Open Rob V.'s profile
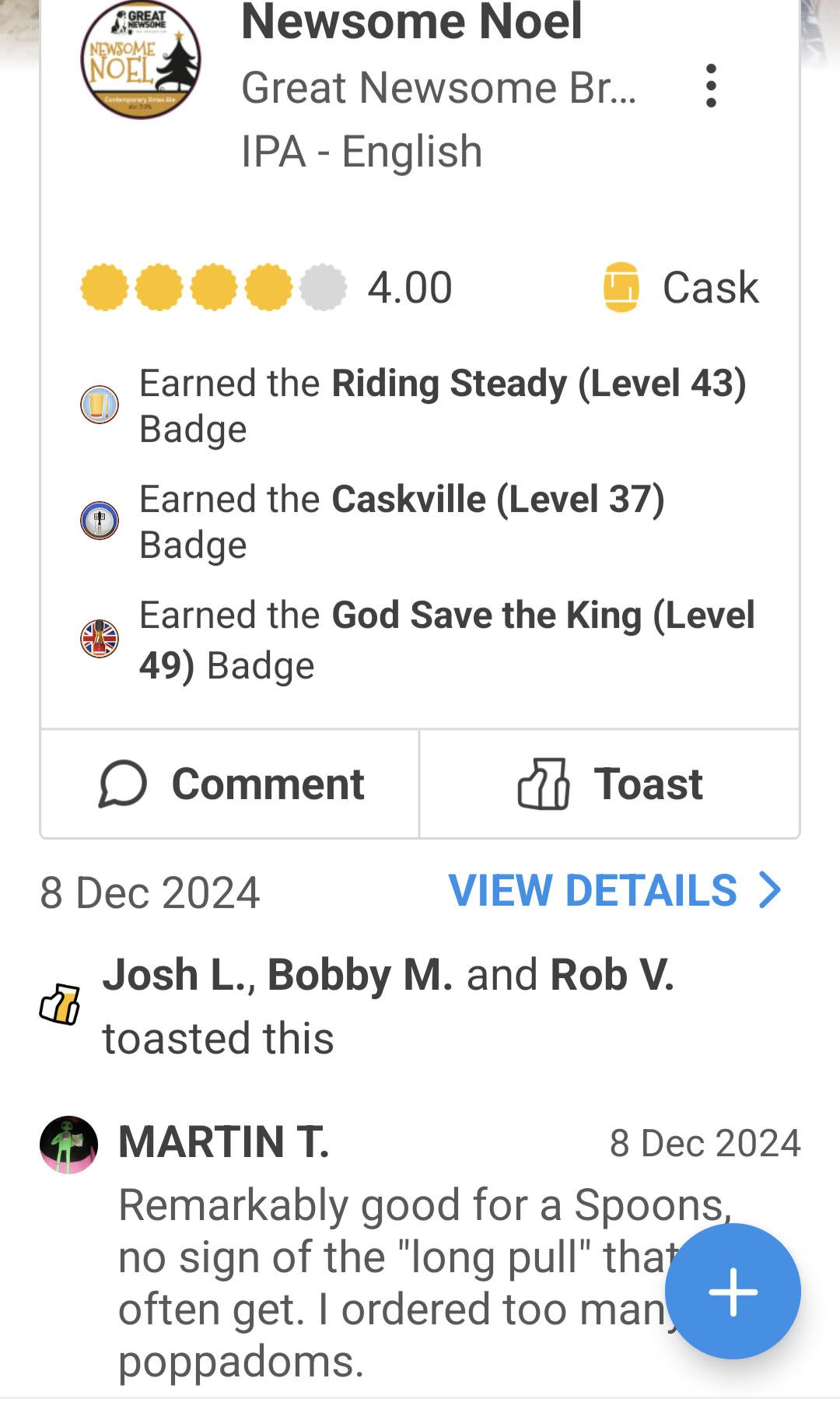The width and height of the screenshot is (840, 1406). [611, 975]
